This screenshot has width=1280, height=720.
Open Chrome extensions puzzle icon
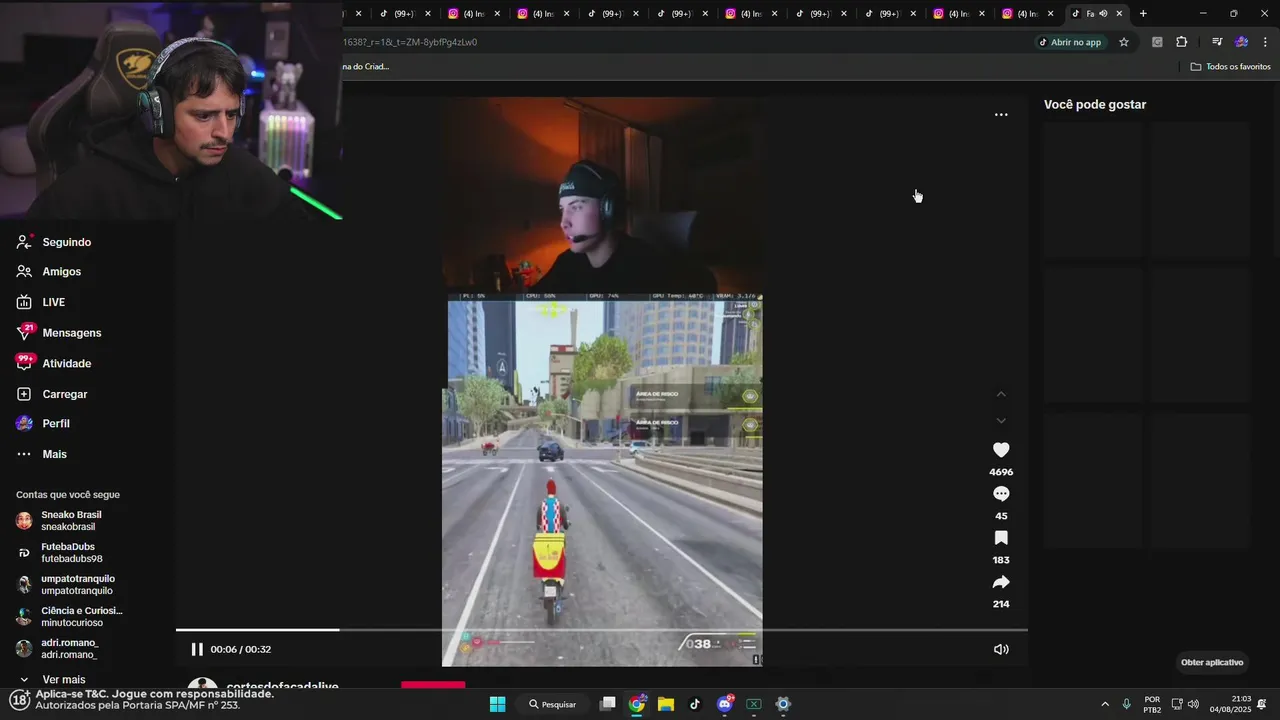1181,42
